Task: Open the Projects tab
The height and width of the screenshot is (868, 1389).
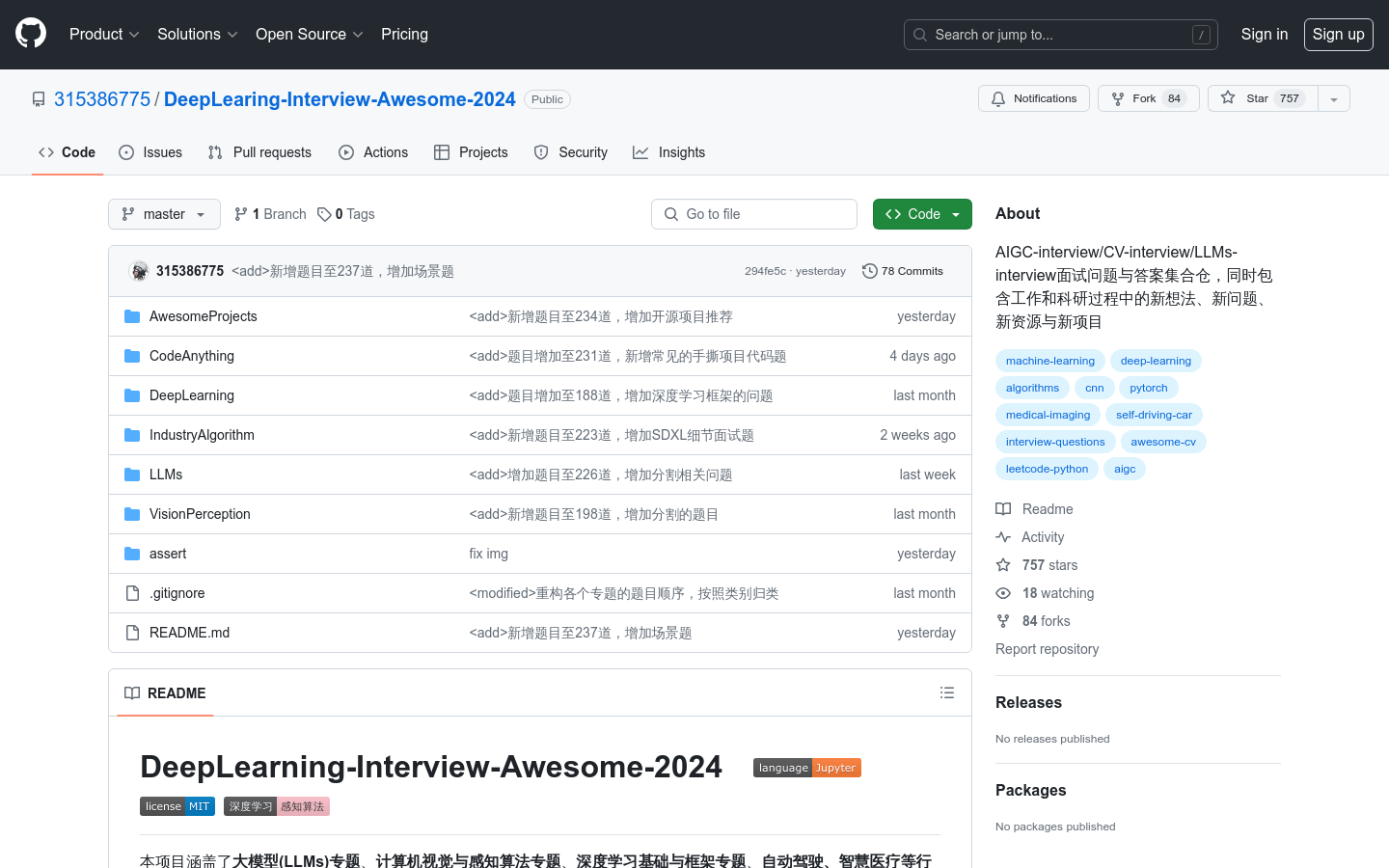Action: [471, 152]
